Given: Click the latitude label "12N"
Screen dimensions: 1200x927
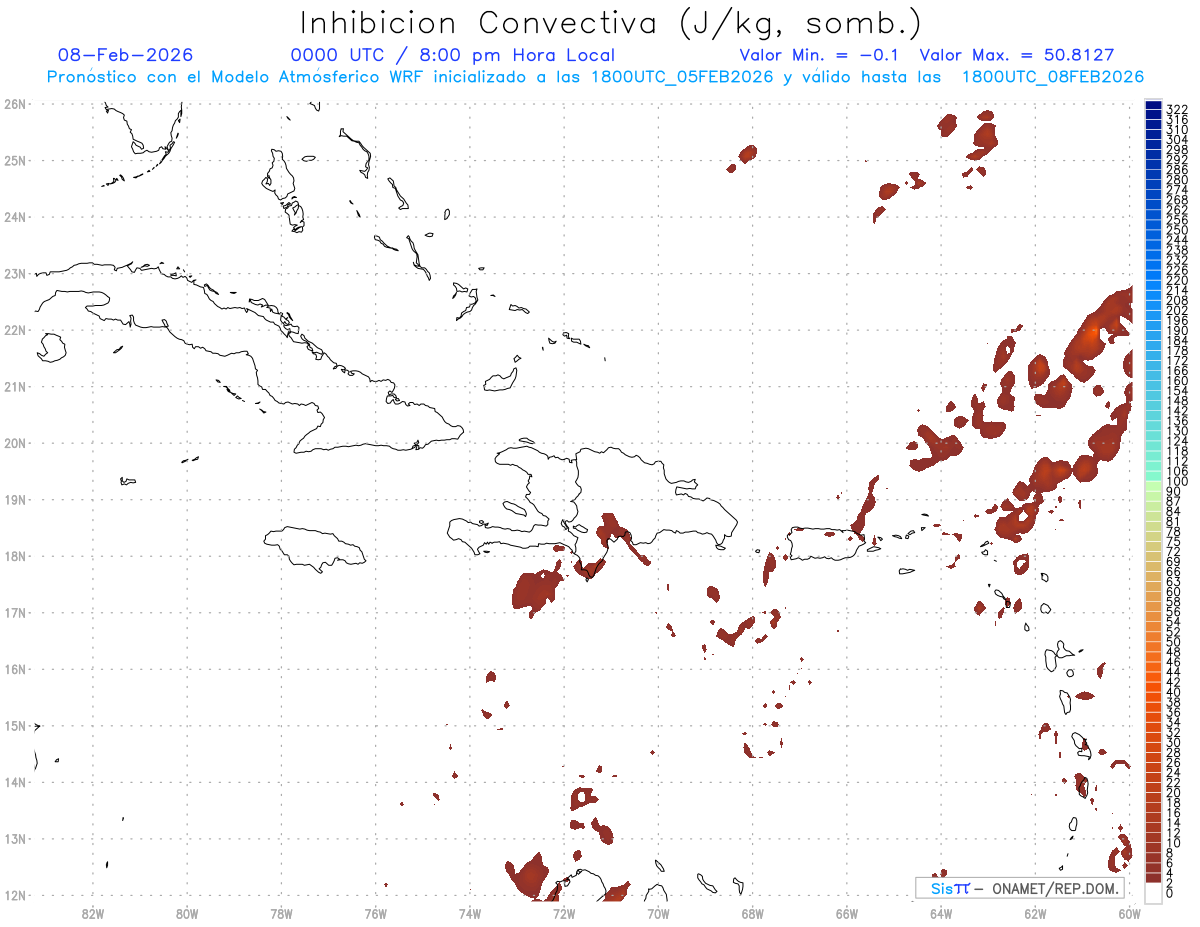Looking at the screenshot, I should click(15, 895).
